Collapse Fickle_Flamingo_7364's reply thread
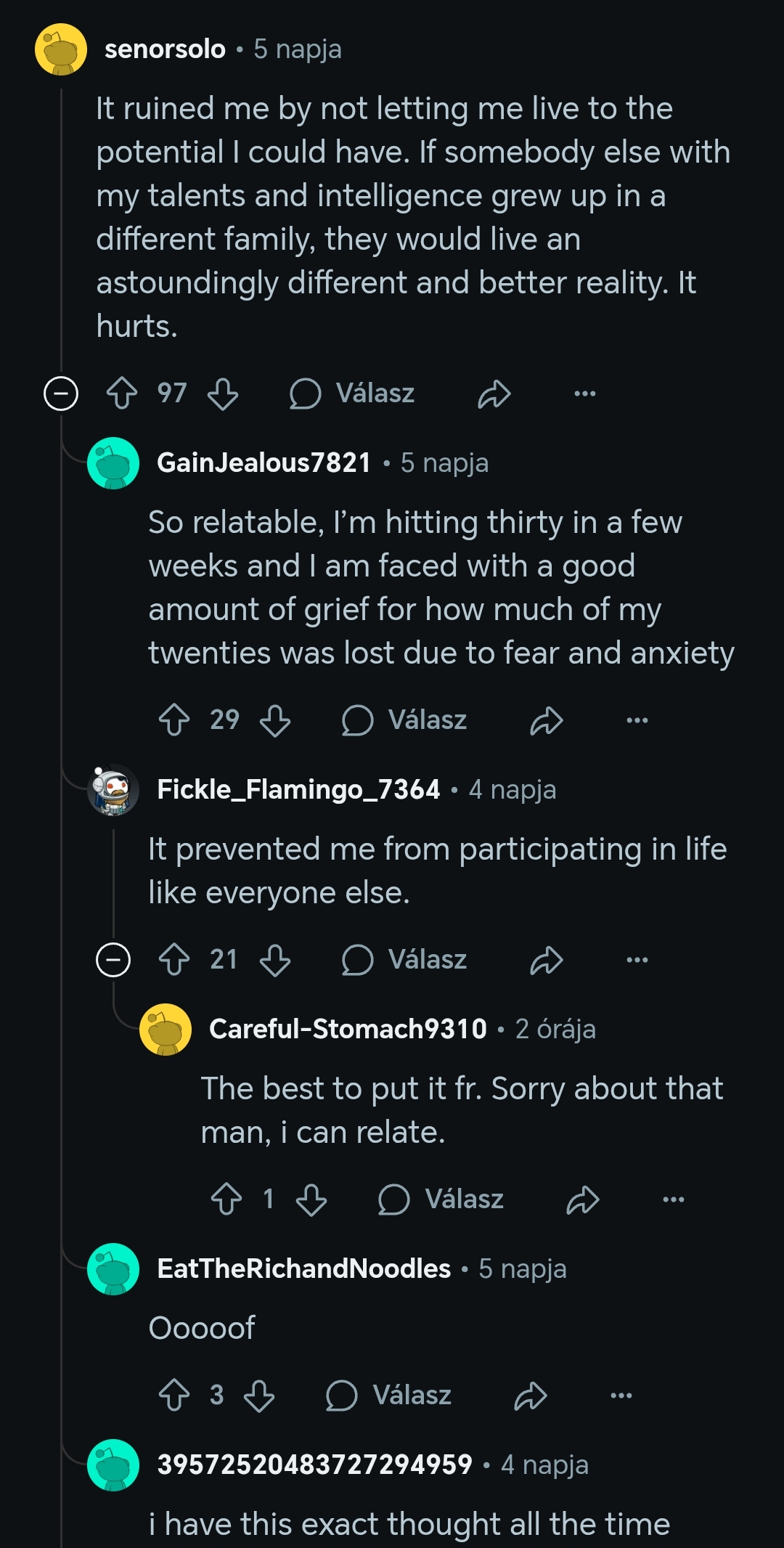The width and height of the screenshot is (784, 1548). click(113, 960)
